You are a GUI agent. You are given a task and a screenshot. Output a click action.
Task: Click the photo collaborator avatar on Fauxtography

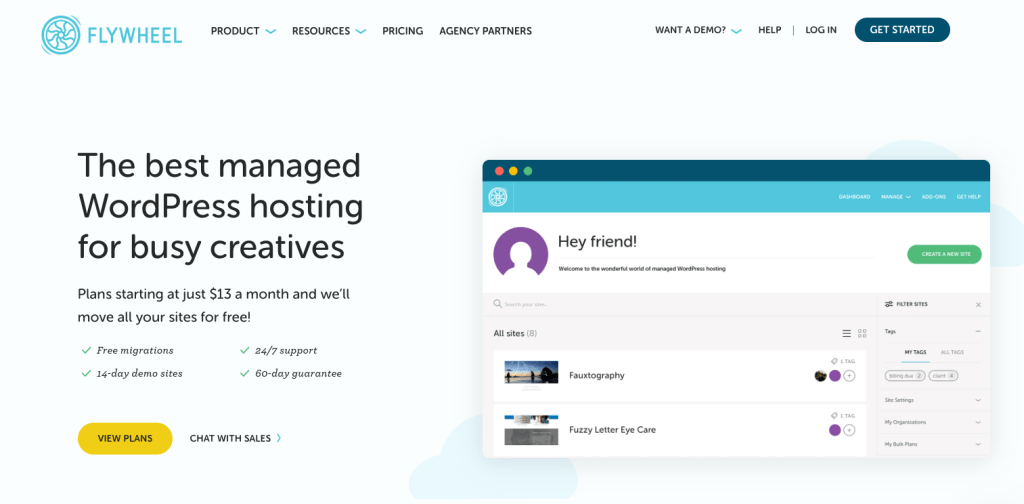pos(821,375)
